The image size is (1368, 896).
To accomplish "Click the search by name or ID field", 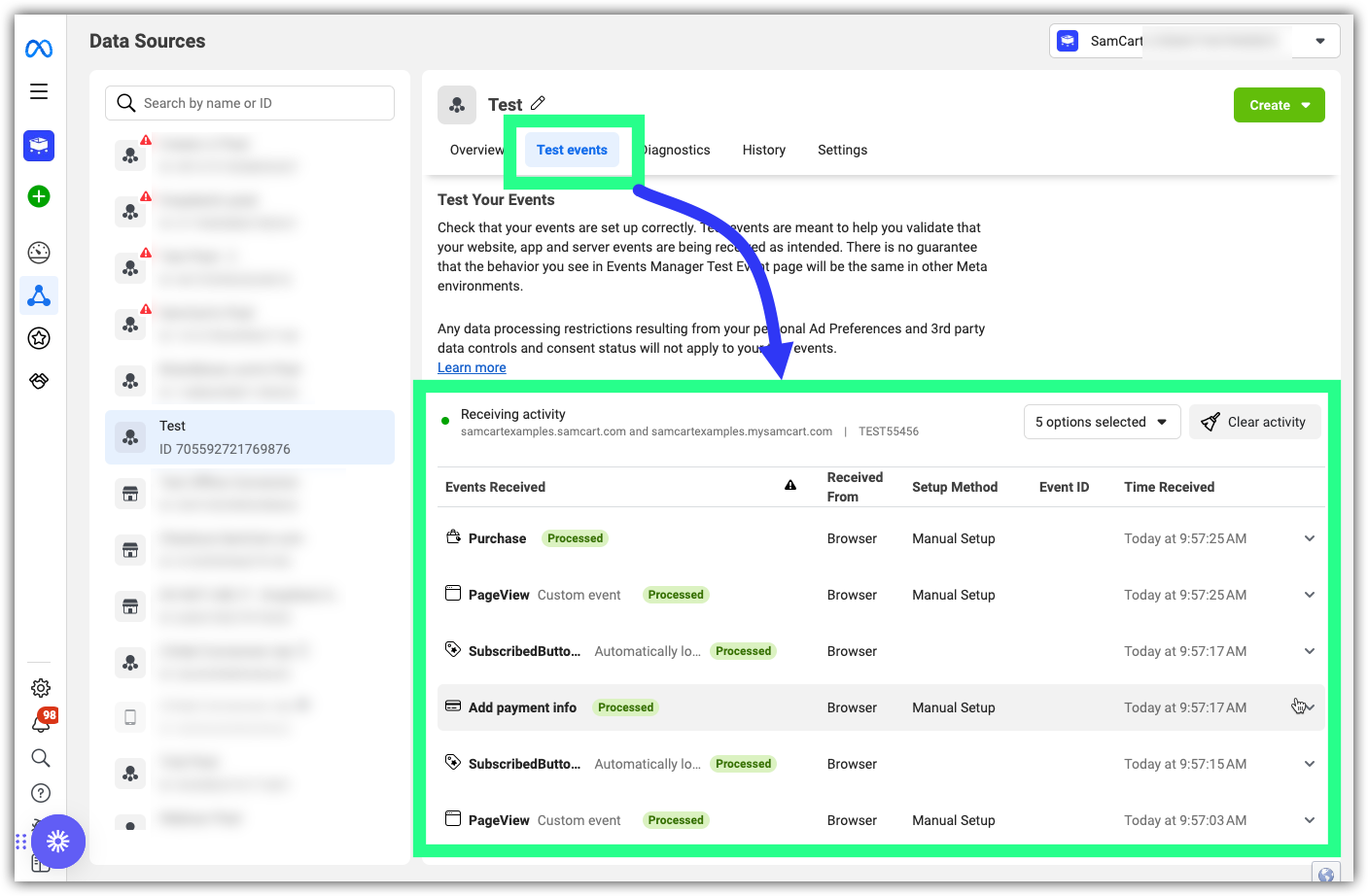I will (x=249, y=102).
